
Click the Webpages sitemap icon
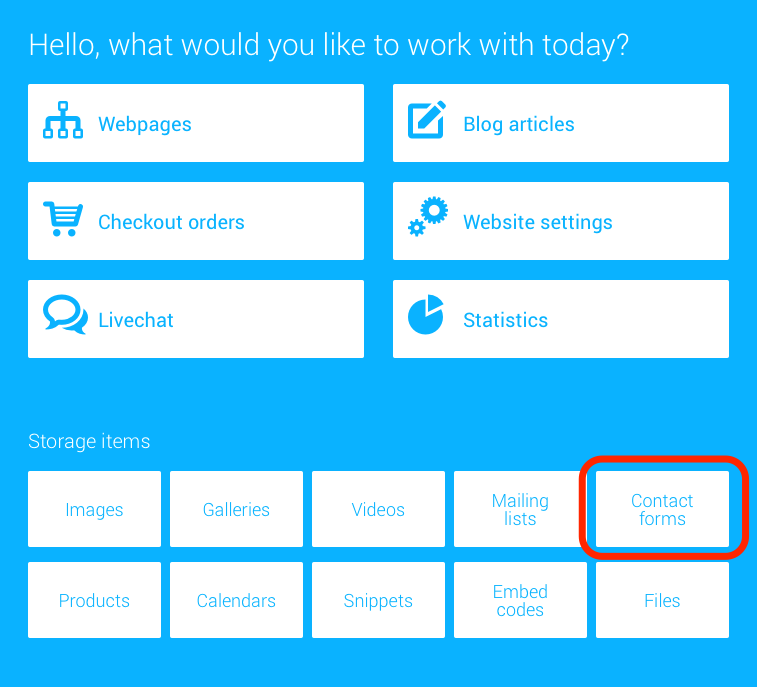pos(63,120)
